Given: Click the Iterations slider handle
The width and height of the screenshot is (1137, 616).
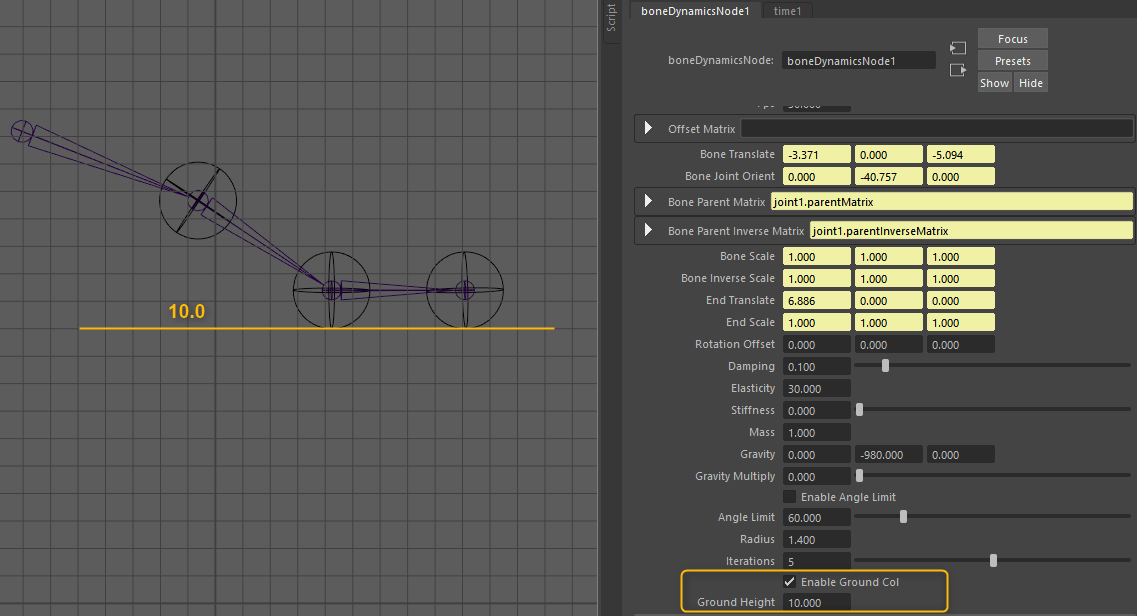Looking at the screenshot, I should point(993,561).
